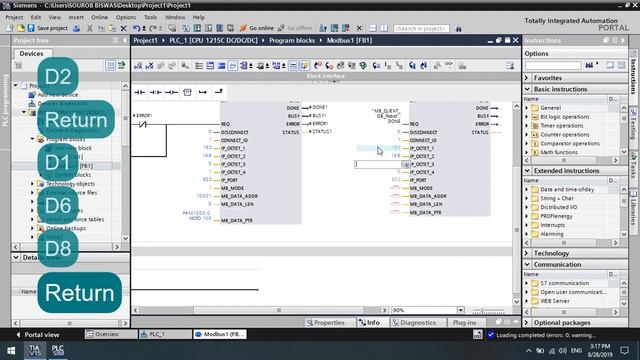Expand the Technology section

tap(527, 253)
